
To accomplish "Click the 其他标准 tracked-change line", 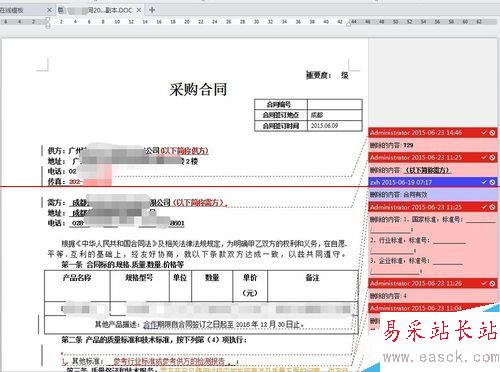I will point(150,361).
